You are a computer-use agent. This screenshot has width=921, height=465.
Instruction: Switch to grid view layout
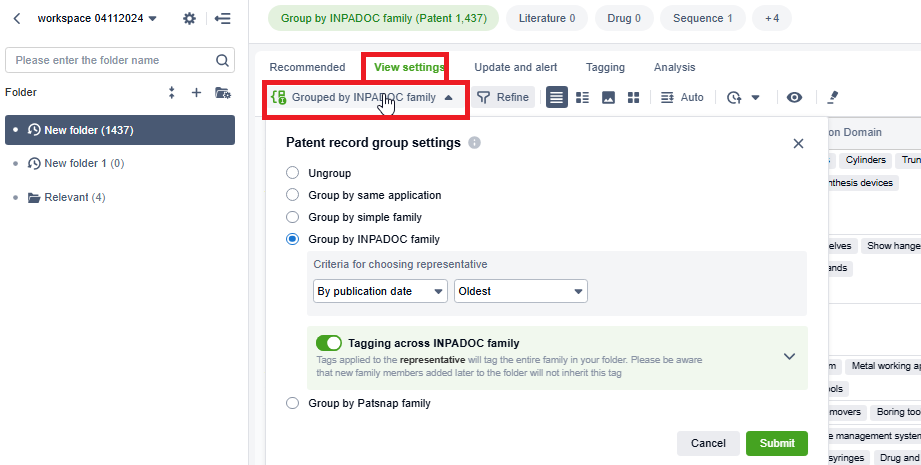(x=633, y=97)
